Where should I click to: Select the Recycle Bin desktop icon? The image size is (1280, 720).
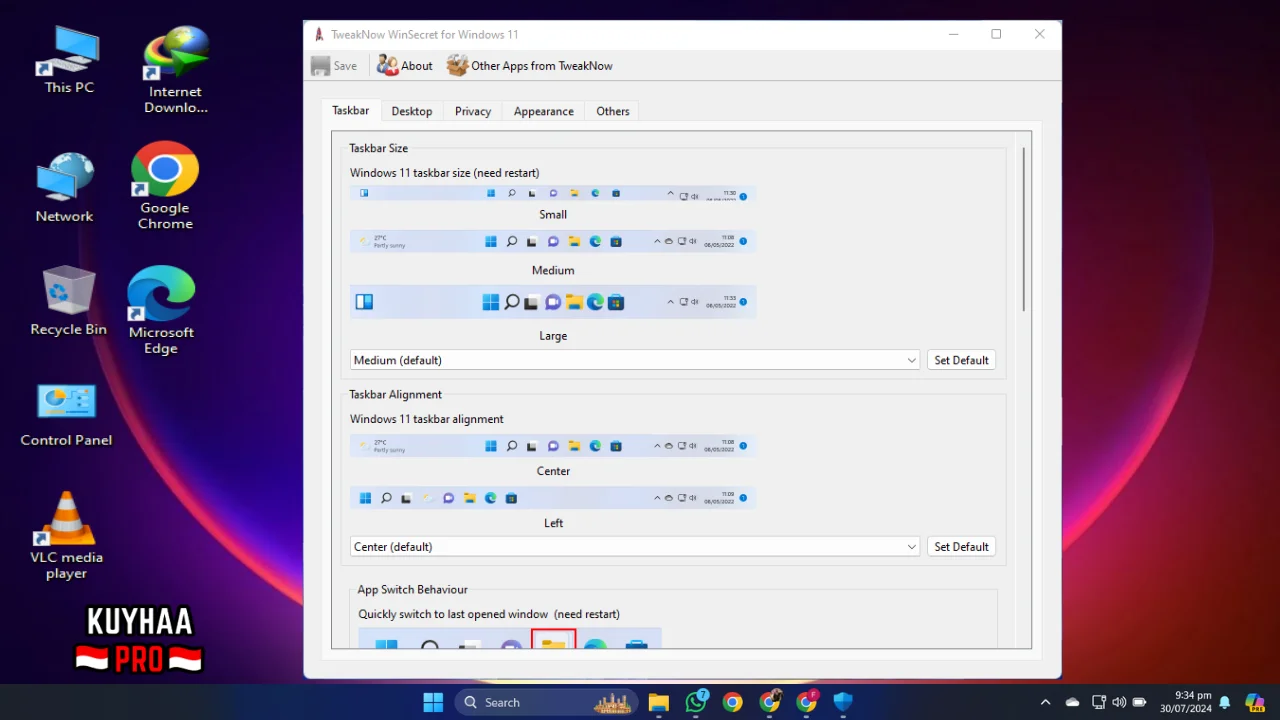point(68,300)
